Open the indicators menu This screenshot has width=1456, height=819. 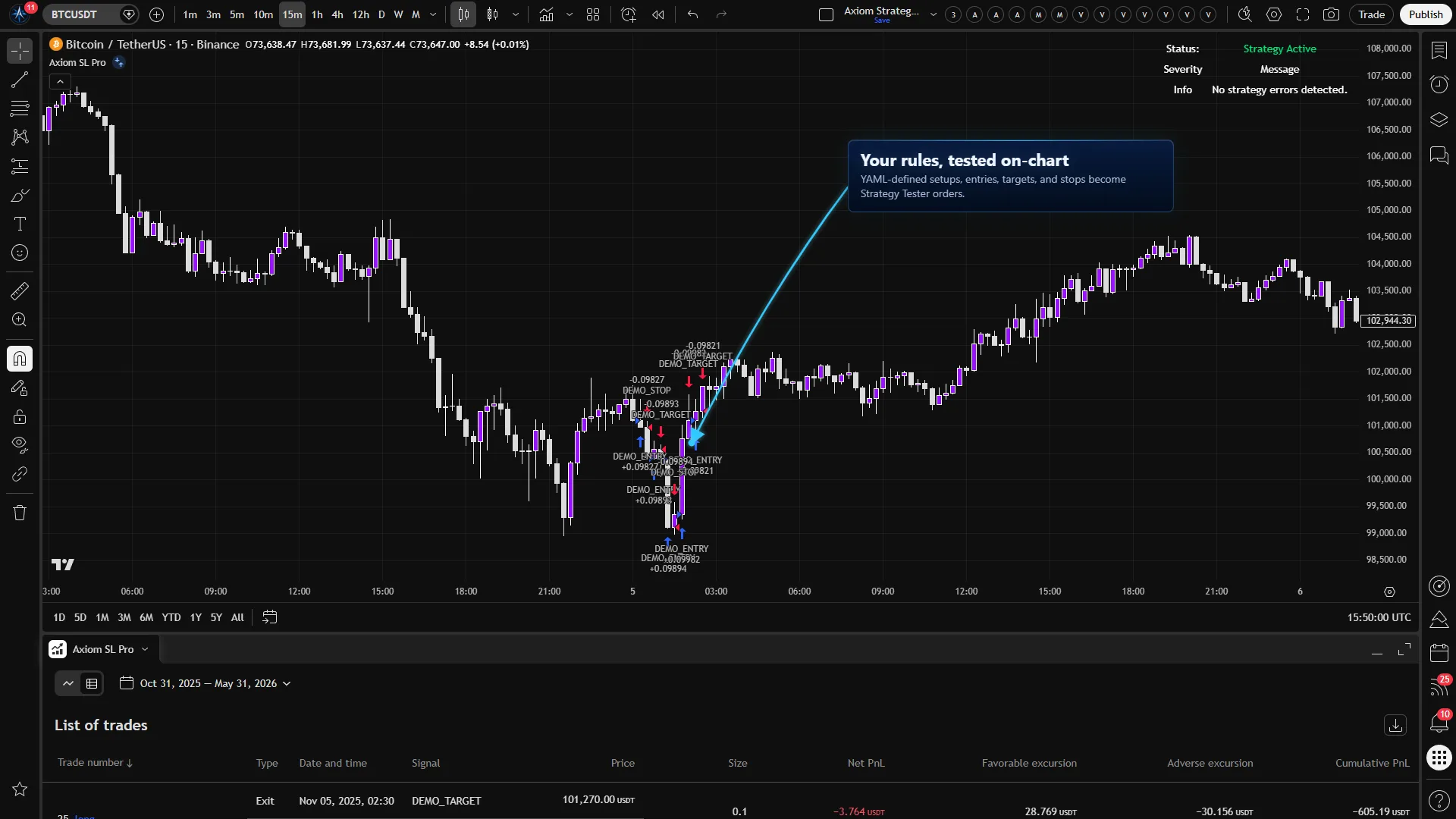point(546,14)
